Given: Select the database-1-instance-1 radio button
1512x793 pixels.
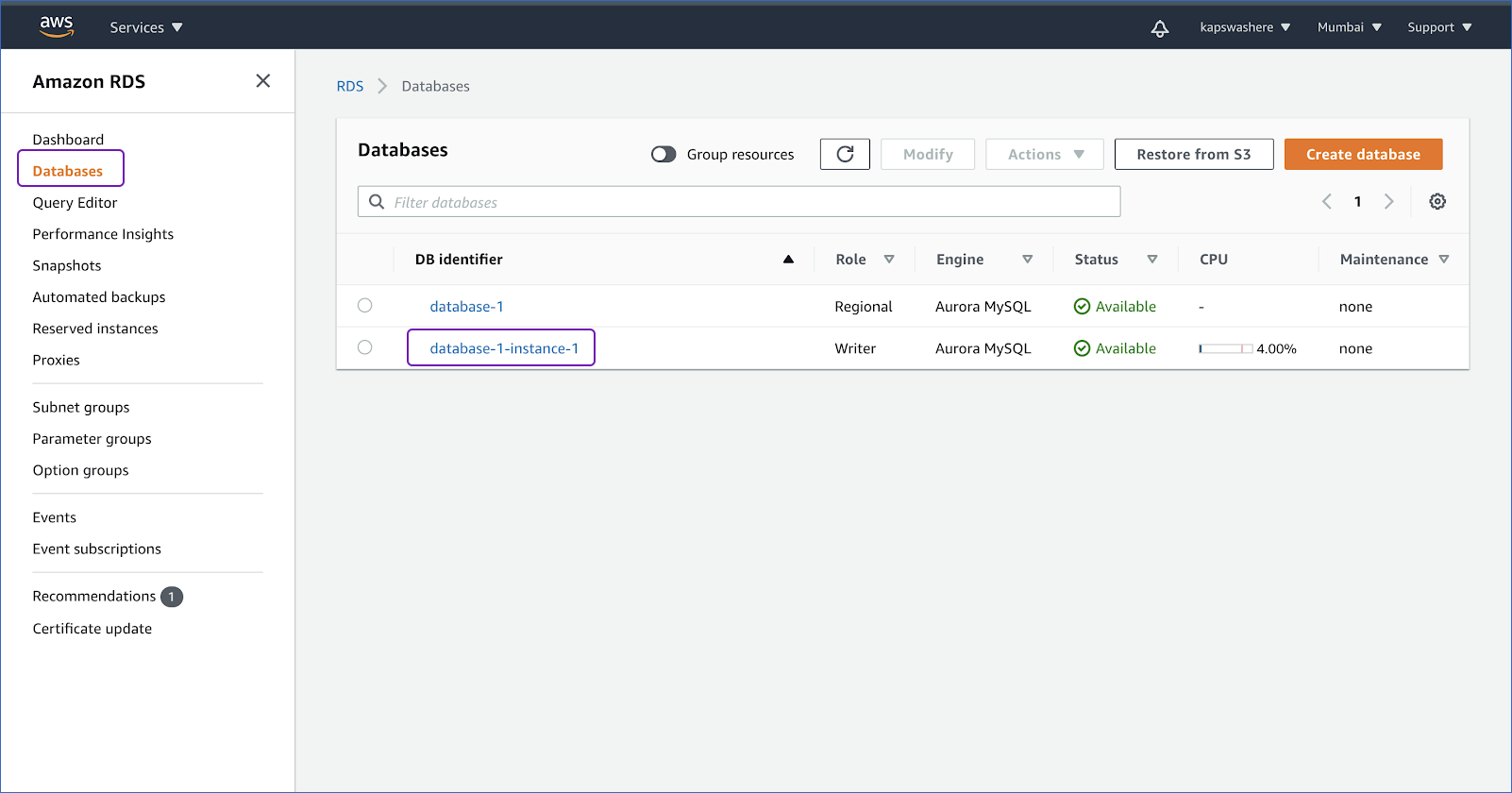Looking at the screenshot, I should click(365, 347).
